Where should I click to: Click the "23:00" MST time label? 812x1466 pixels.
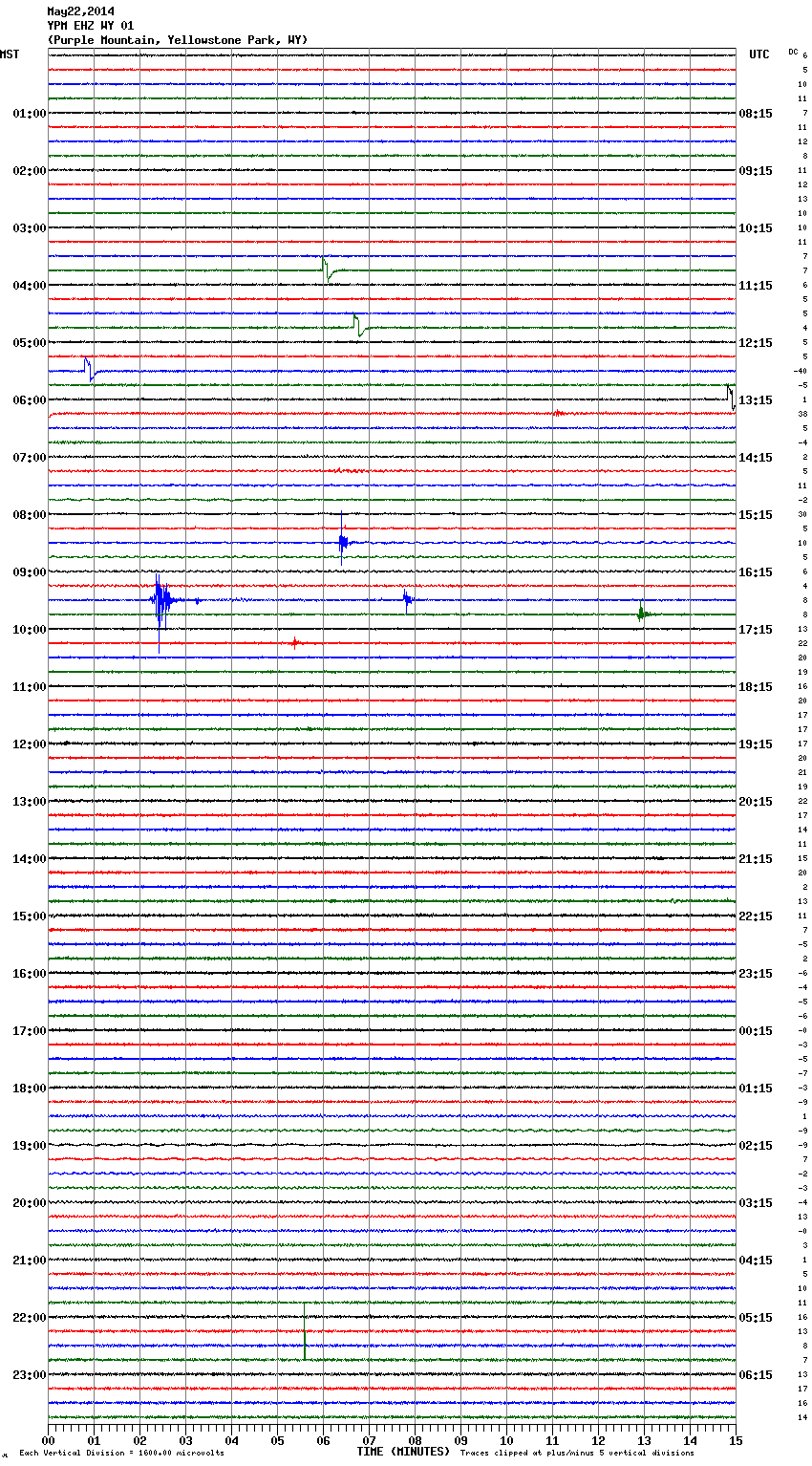coord(30,1375)
